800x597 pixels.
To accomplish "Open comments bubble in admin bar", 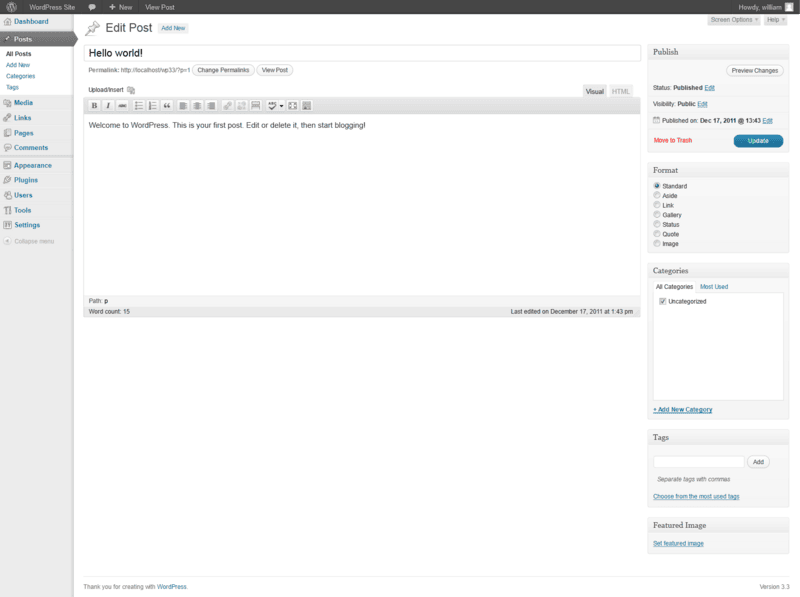I will click(x=92, y=7).
